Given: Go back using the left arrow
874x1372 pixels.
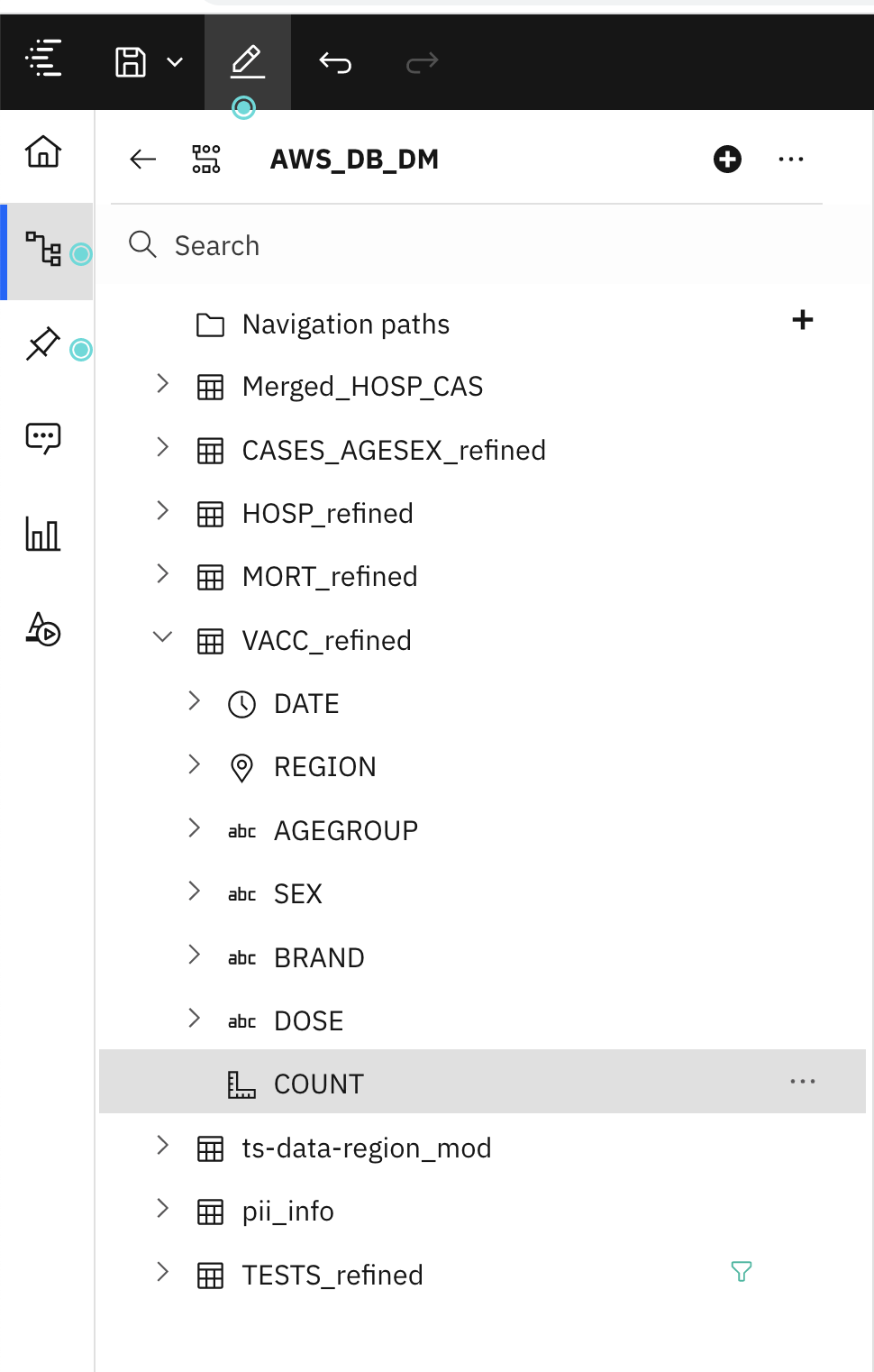Looking at the screenshot, I should (143, 160).
